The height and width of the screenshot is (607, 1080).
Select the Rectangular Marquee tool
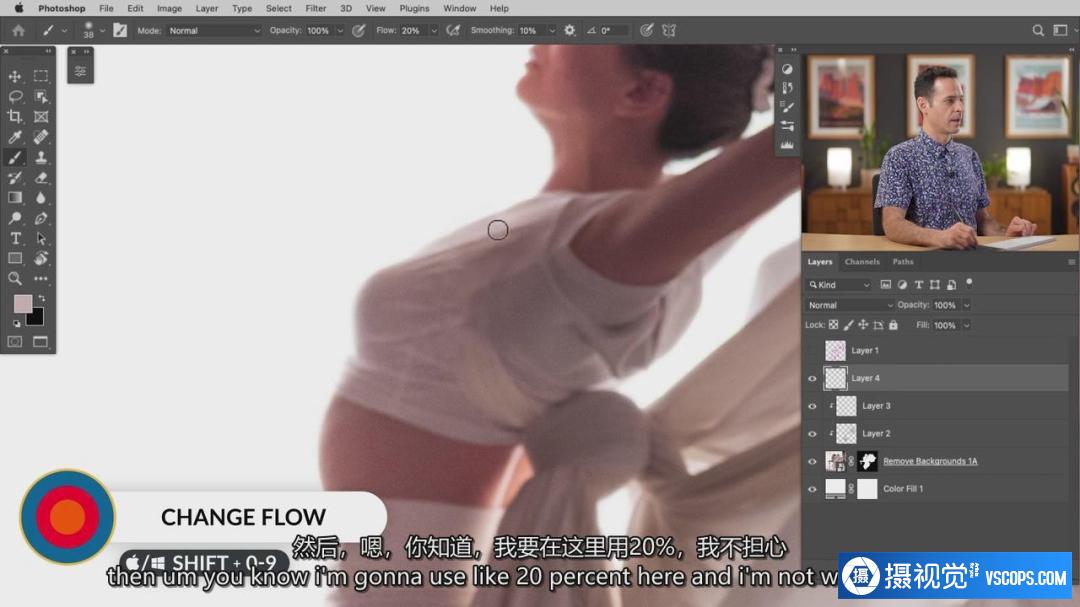click(x=41, y=76)
